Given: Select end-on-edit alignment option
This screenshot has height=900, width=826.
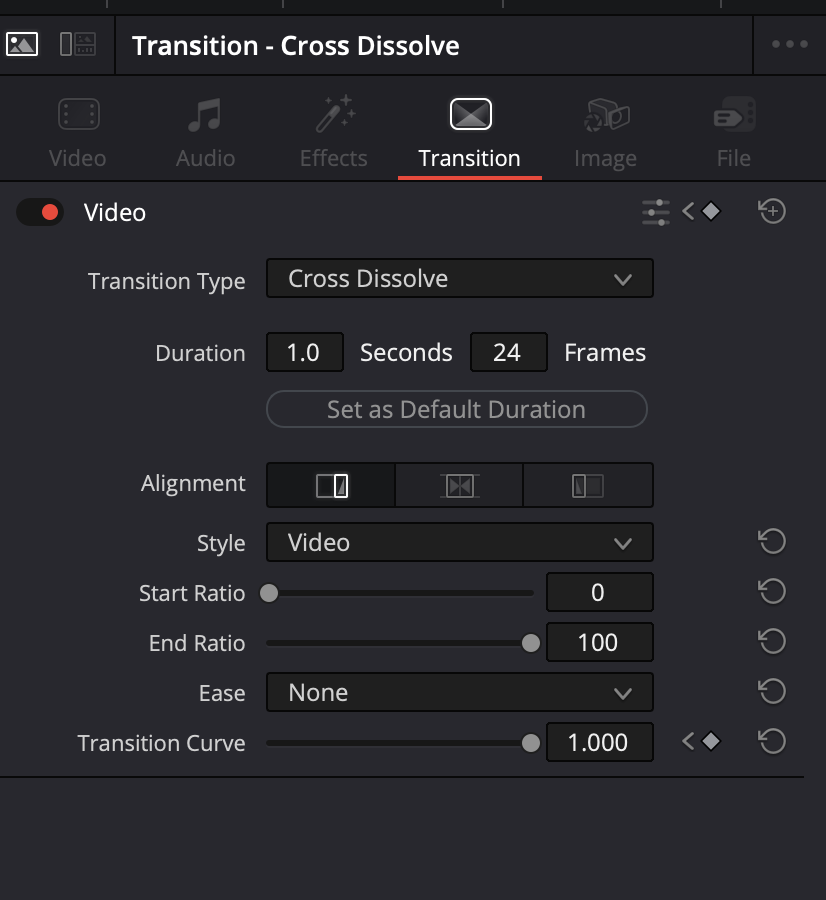Looking at the screenshot, I should 331,486.
